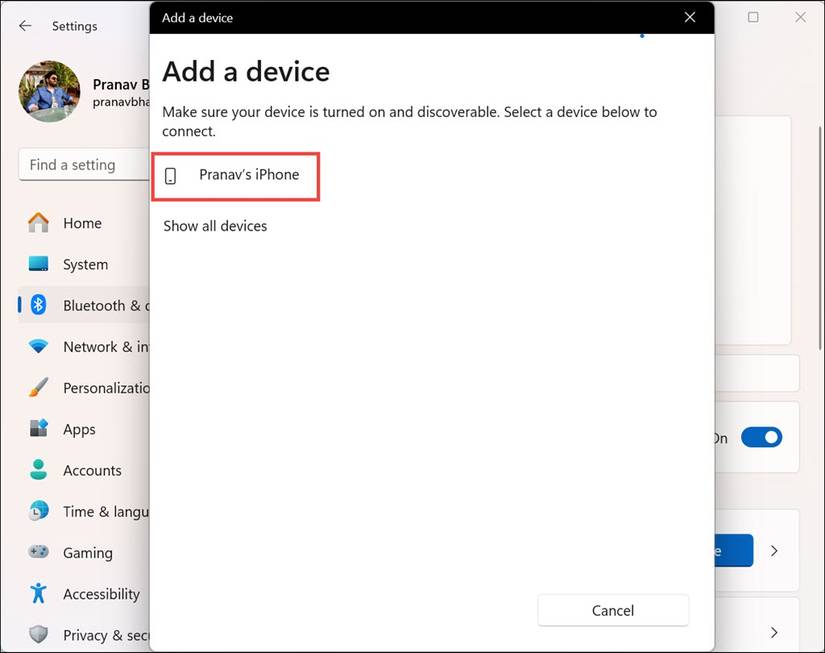Turn off the Bluetooth toggle
825x653 pixels.
(x=761, y=437)
